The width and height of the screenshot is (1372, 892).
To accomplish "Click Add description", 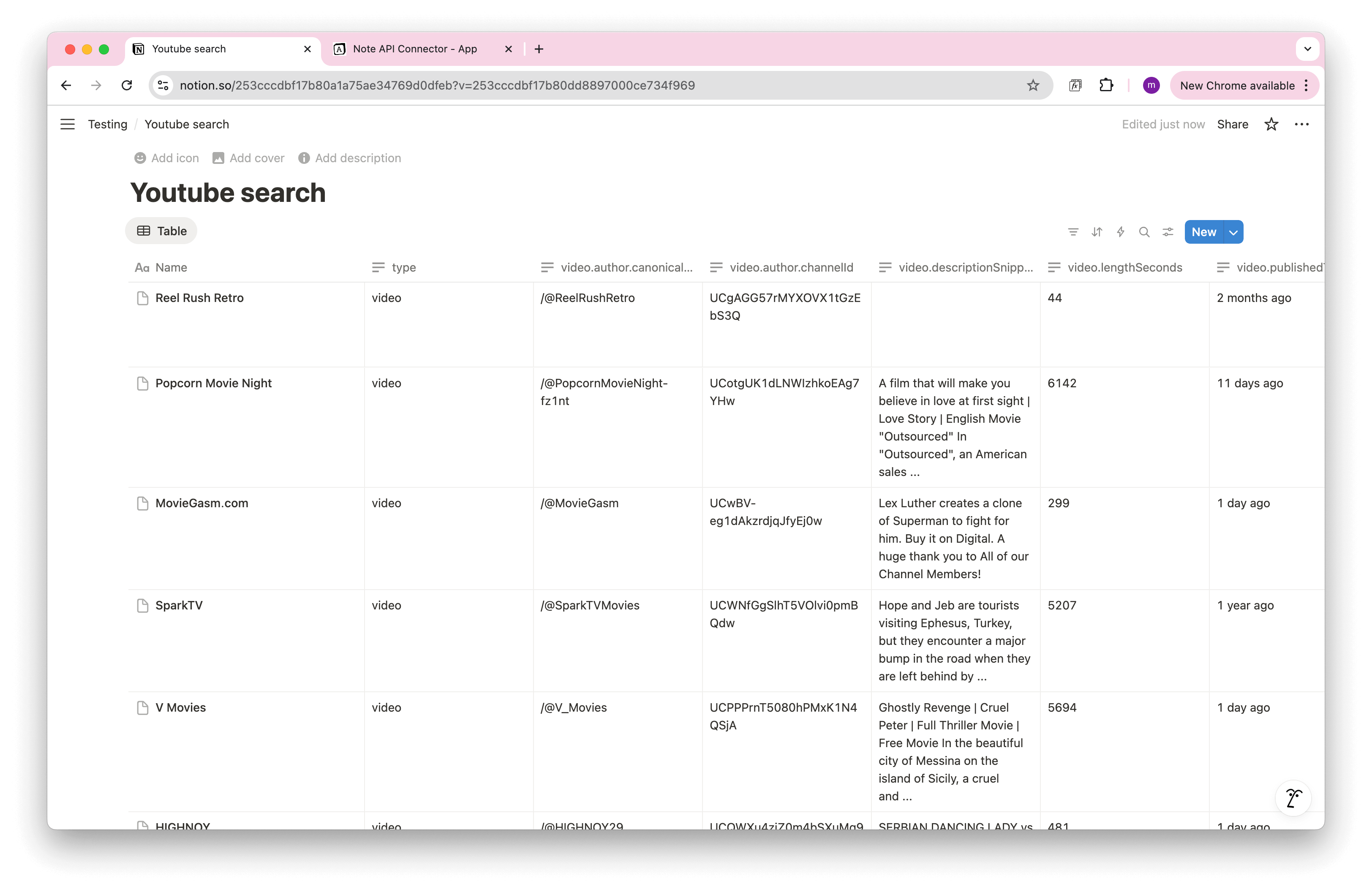I will 349,158.
